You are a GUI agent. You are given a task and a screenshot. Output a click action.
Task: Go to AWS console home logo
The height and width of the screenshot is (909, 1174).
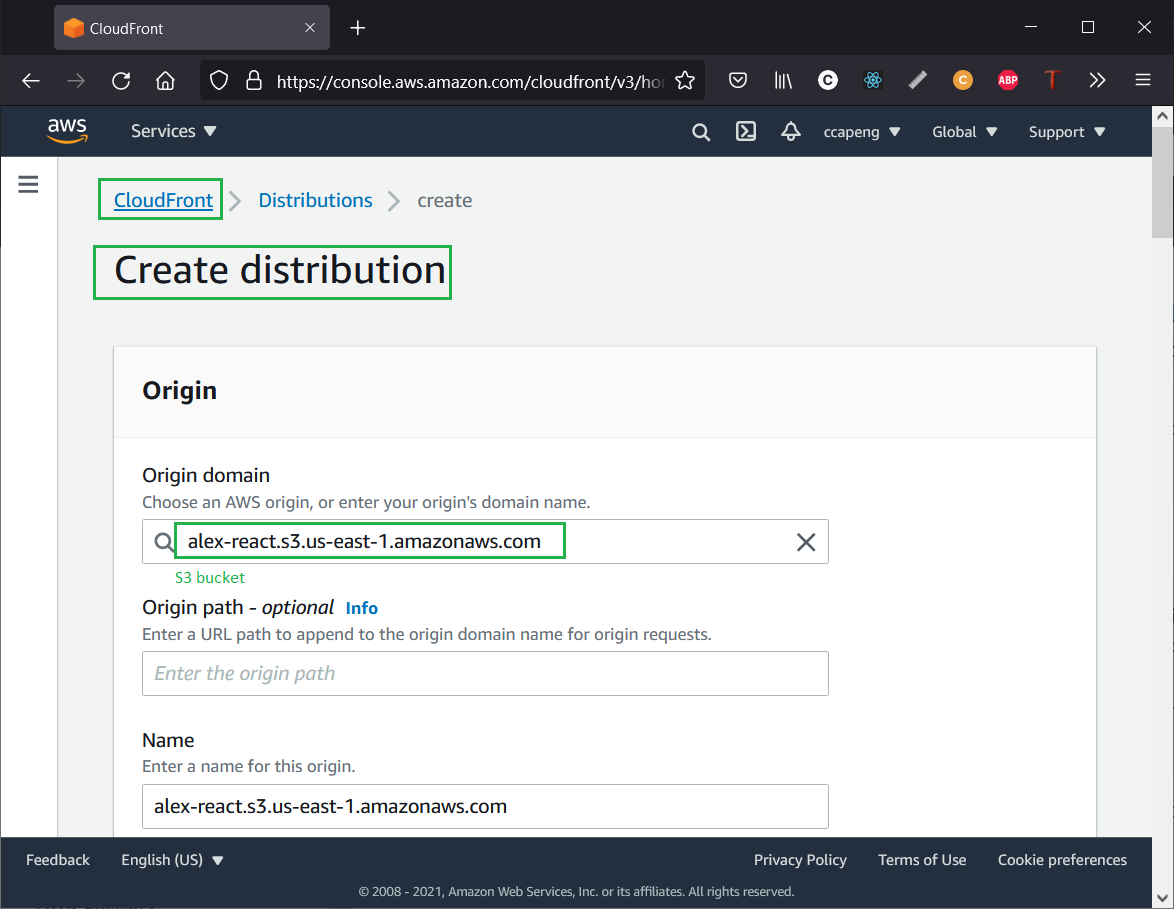point(67,131)
